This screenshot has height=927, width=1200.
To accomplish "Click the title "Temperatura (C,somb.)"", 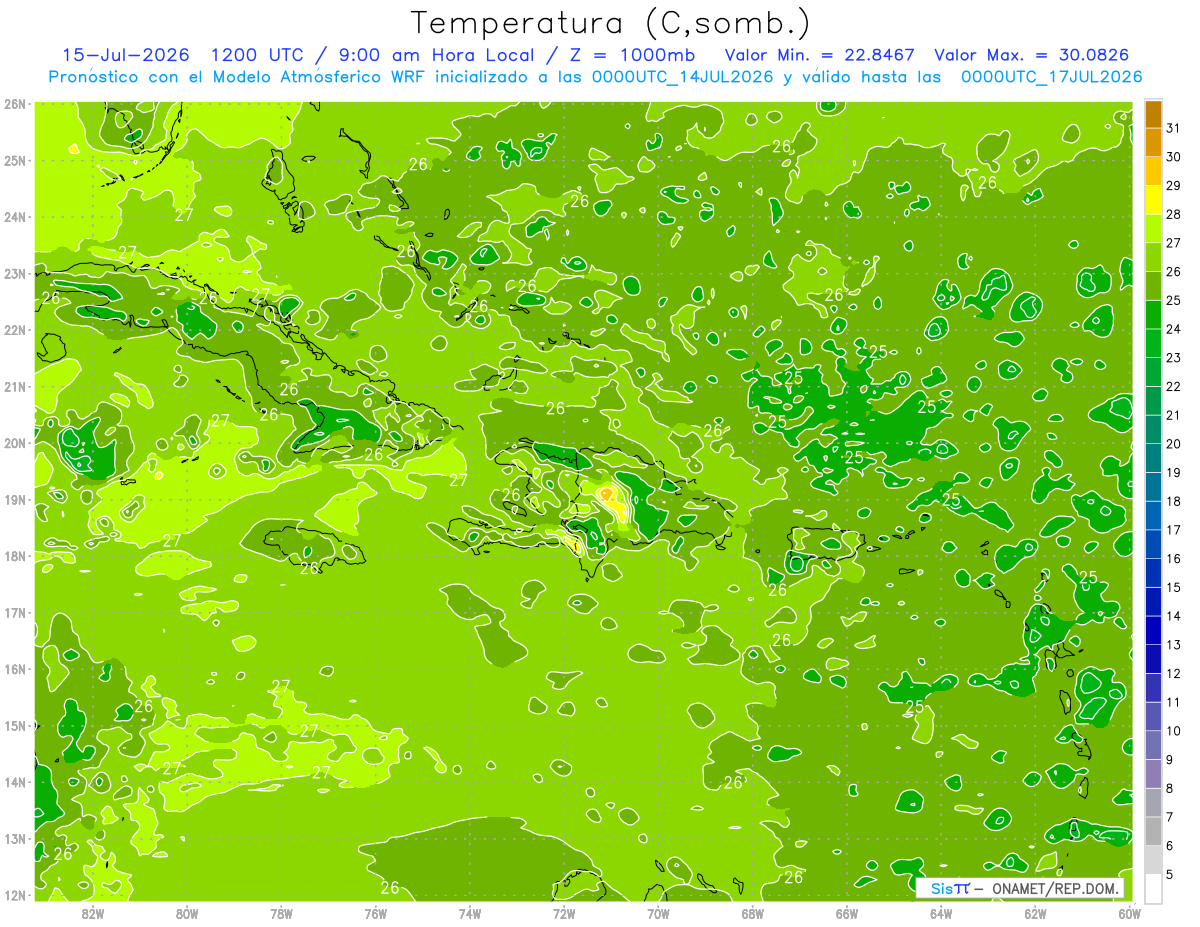I will pos(611,23).
